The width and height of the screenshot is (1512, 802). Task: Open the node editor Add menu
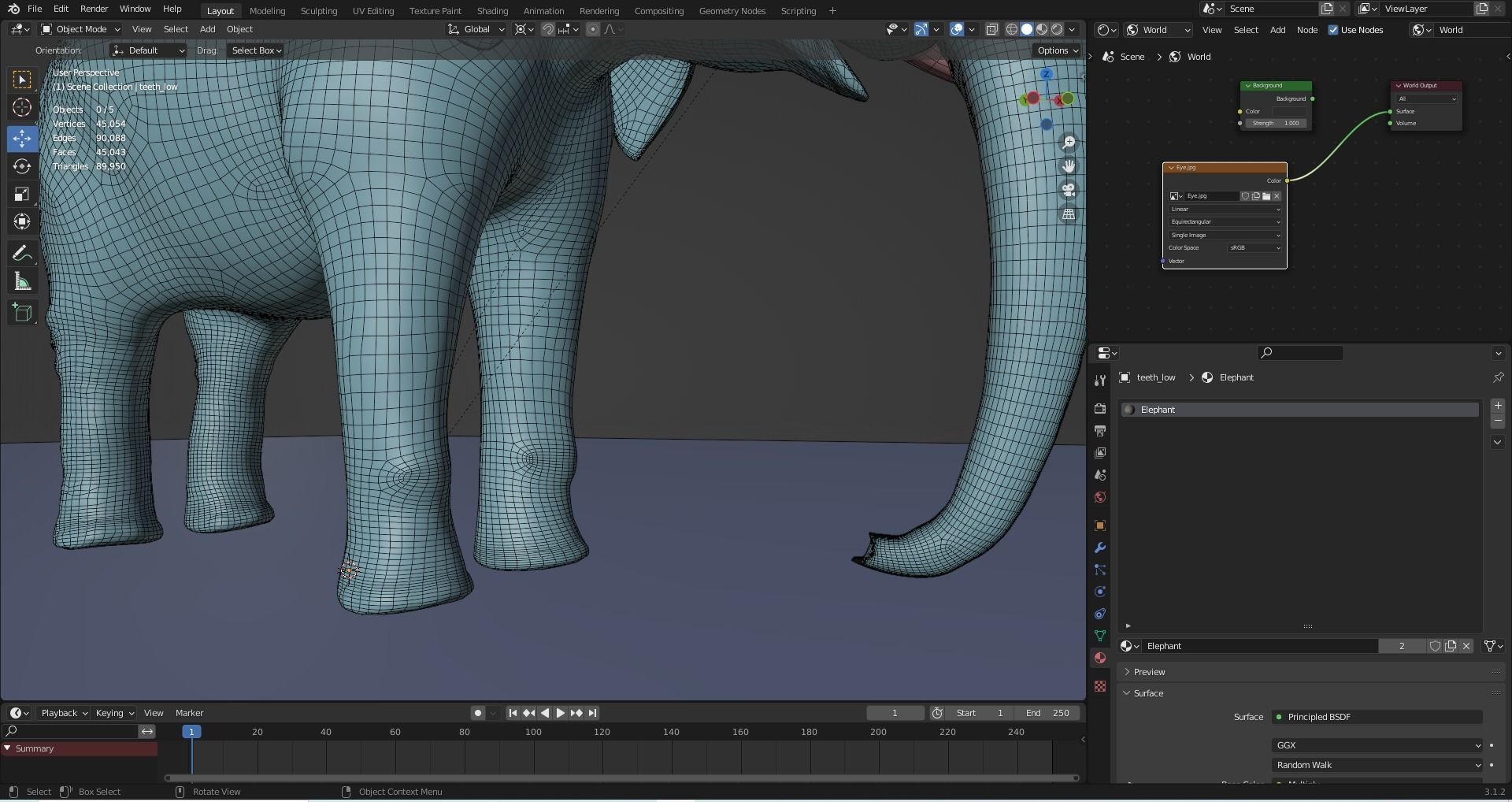click(1277, 30)
